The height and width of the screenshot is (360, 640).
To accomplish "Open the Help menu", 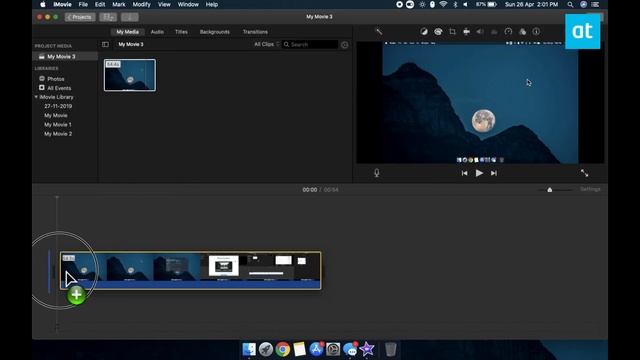I will (211, 4).
